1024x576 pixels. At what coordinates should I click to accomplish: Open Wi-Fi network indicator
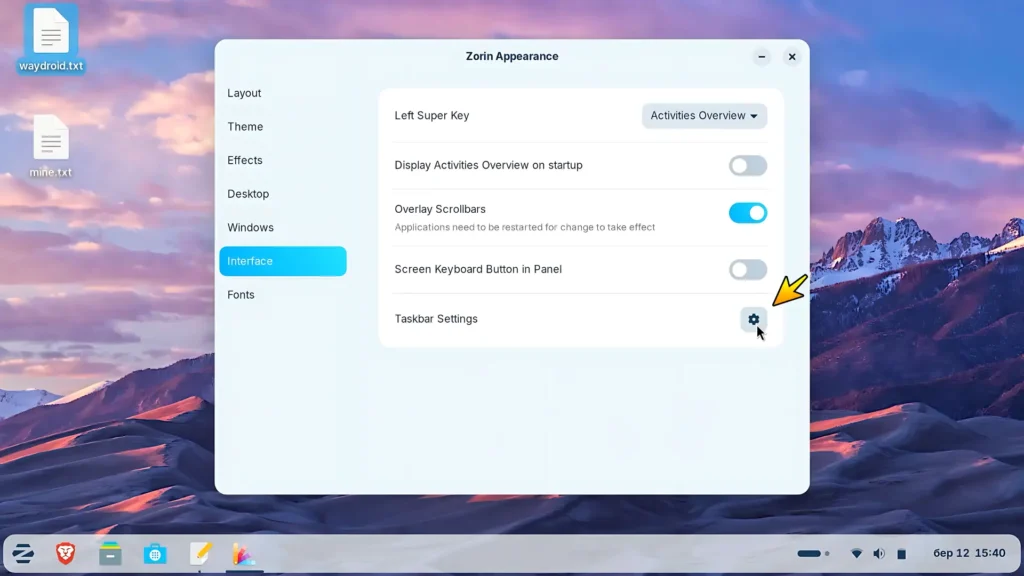coord(856,554)
